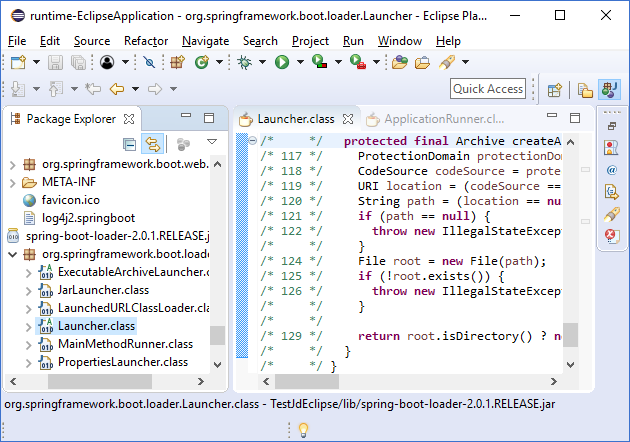
Task: Click the New wizard icon in toolbar
Action: (18, 62)
